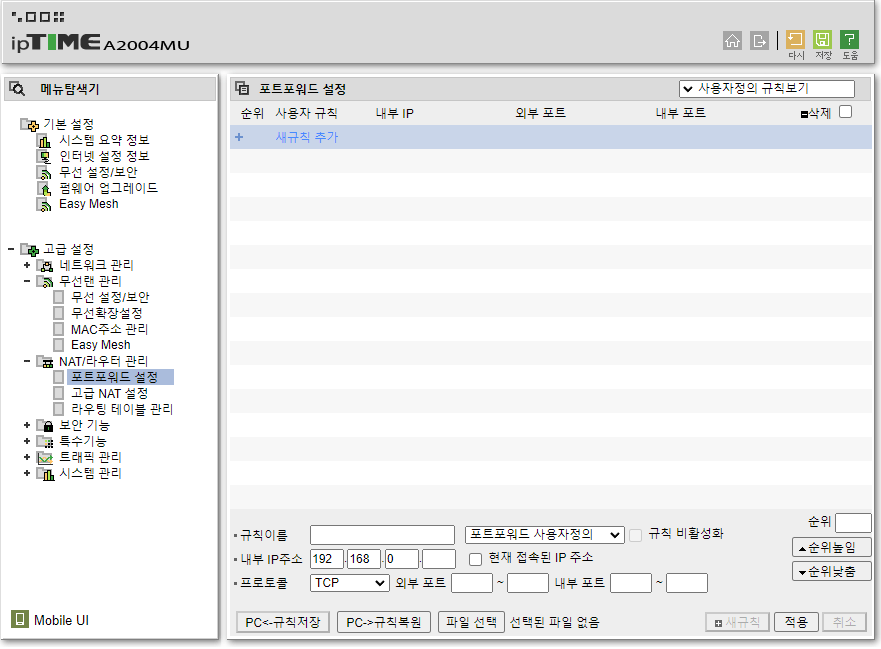Click the 순위높임 button
Image resolution: width=881 pixels, height=649 pixels.
832,547
